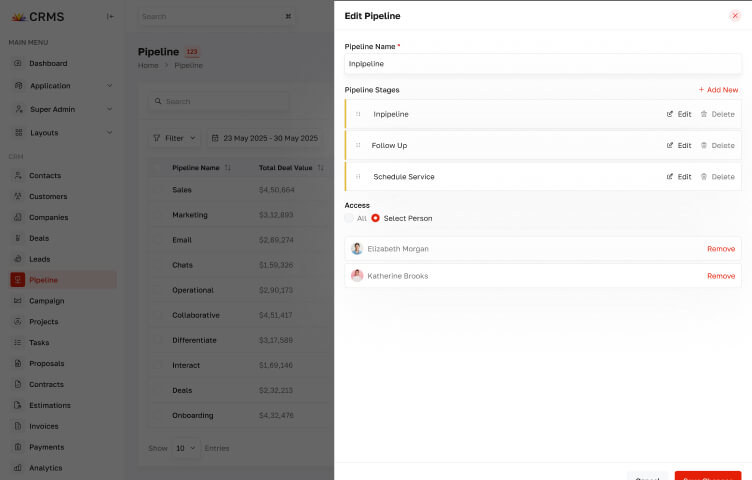Click the CRMS logo
Screen dimensions: 752x480
[37, 17]
